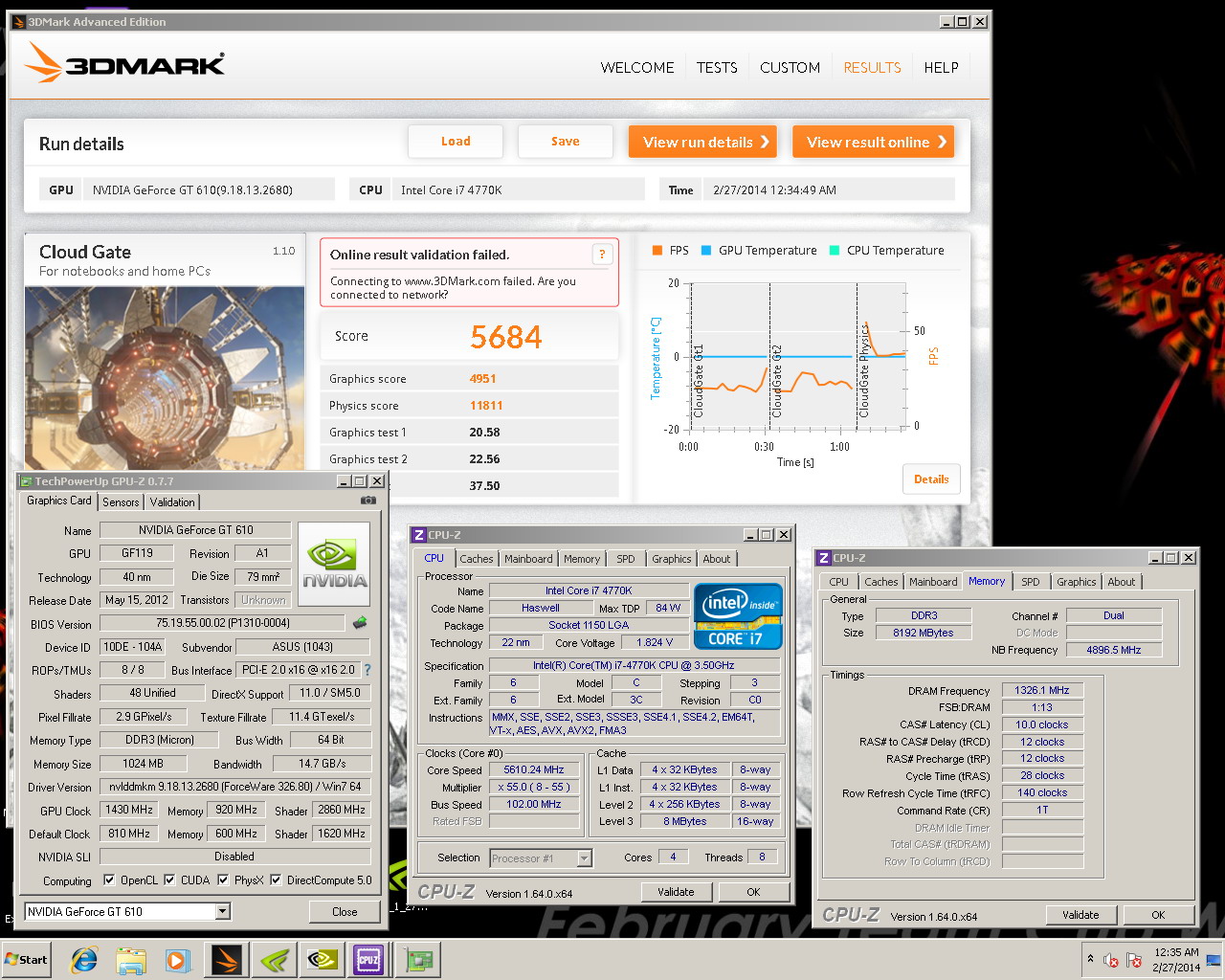Toggle the GPU Temperature legend marker
The height and width of the screenshot is (980, 1225).
706,251
